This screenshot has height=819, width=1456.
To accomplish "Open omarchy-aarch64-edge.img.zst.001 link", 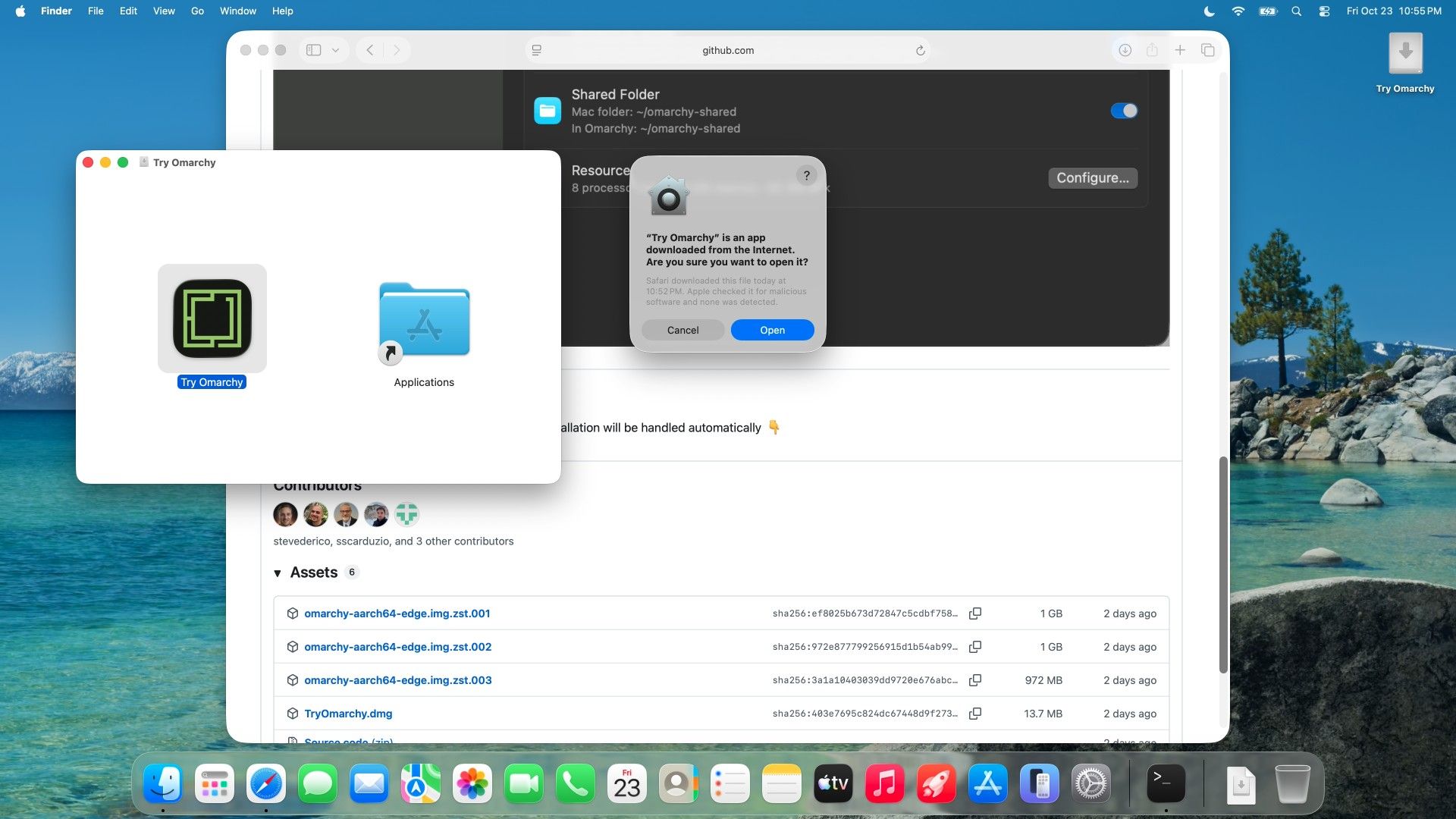I will point(397,613).
